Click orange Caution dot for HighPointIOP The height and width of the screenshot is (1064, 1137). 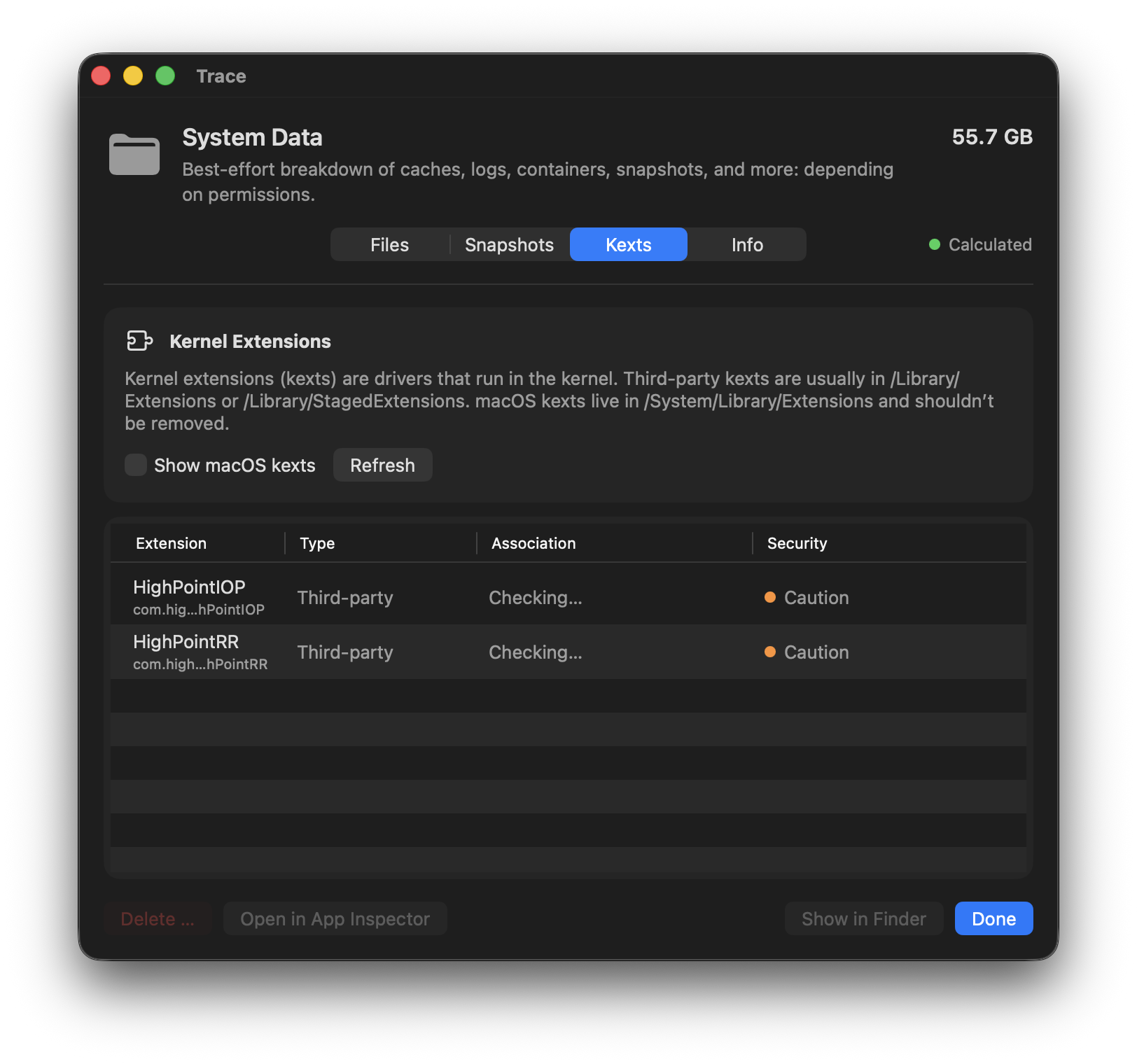[x=770, y=597]
